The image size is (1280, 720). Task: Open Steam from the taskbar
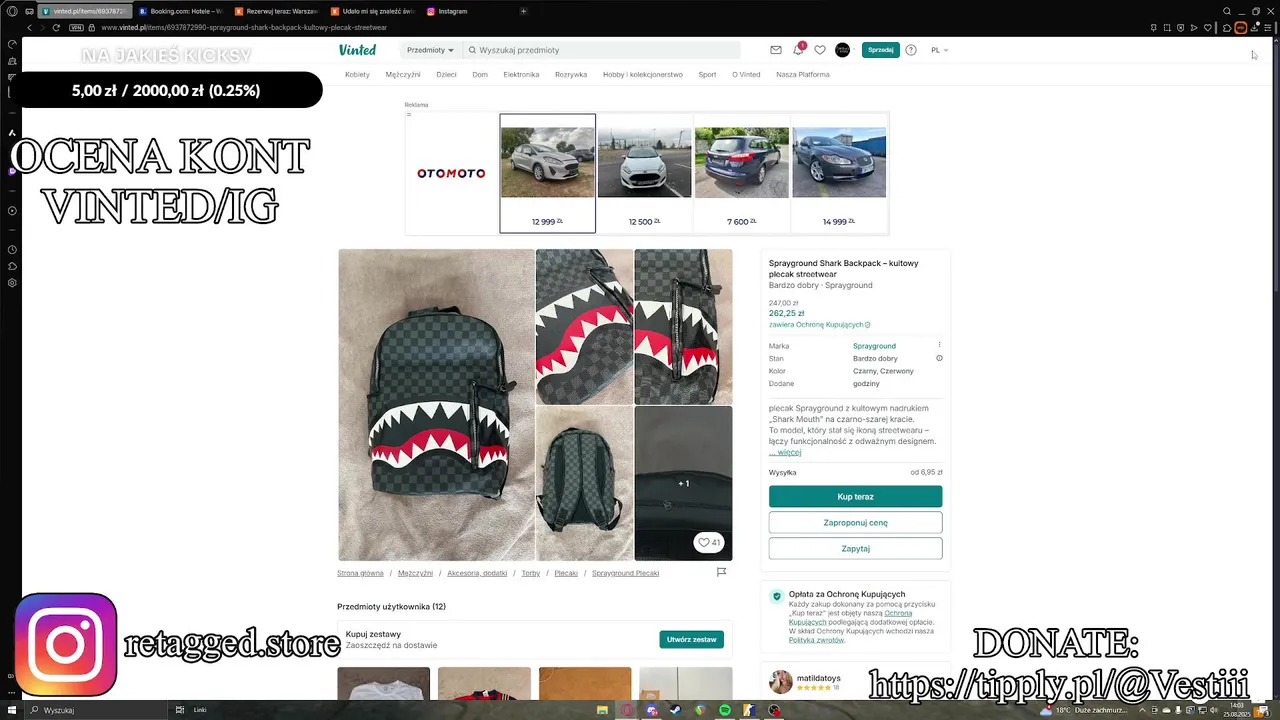coord(676,710)
